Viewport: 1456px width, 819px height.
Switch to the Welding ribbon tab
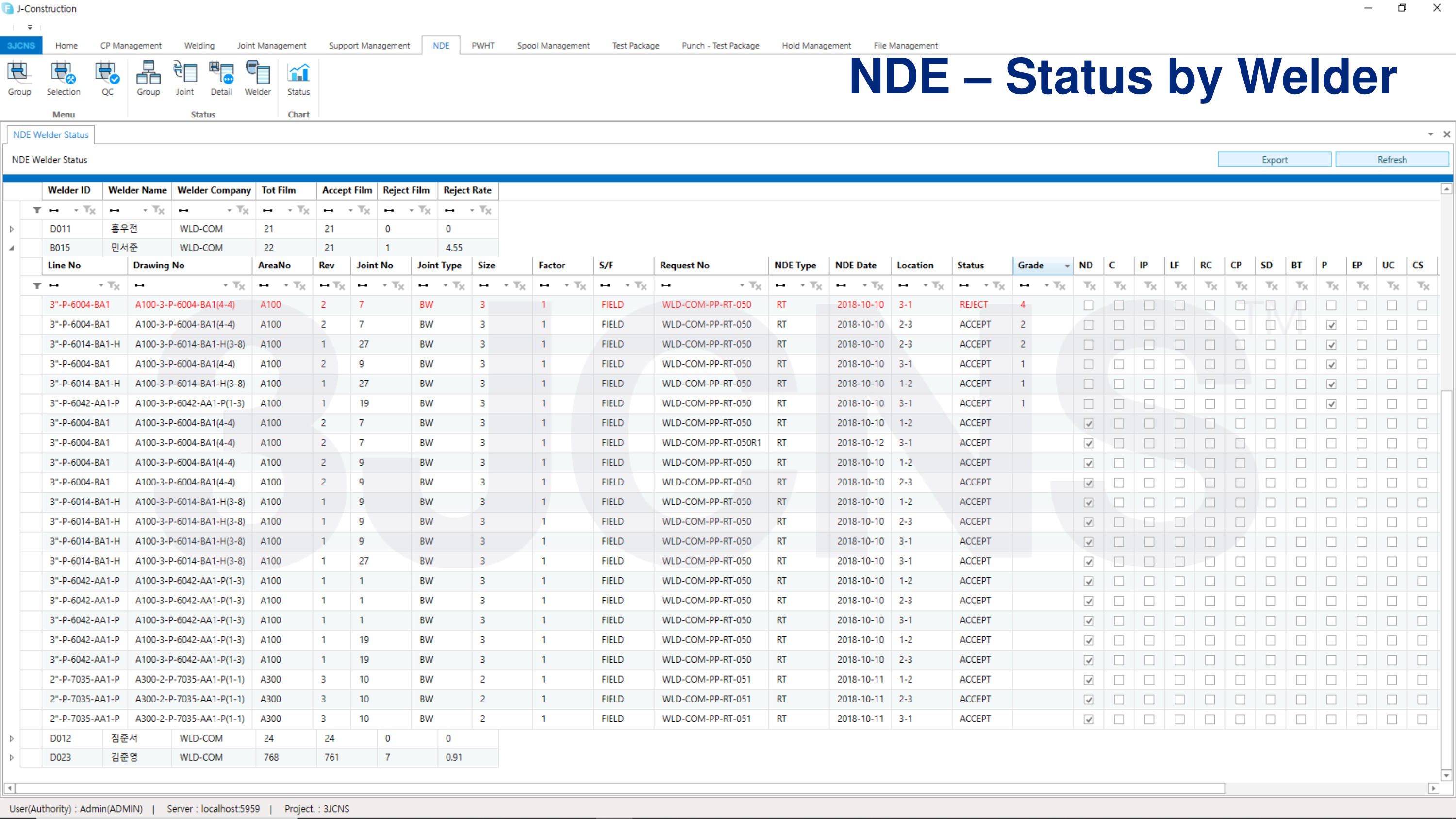[x=199, y=45]
